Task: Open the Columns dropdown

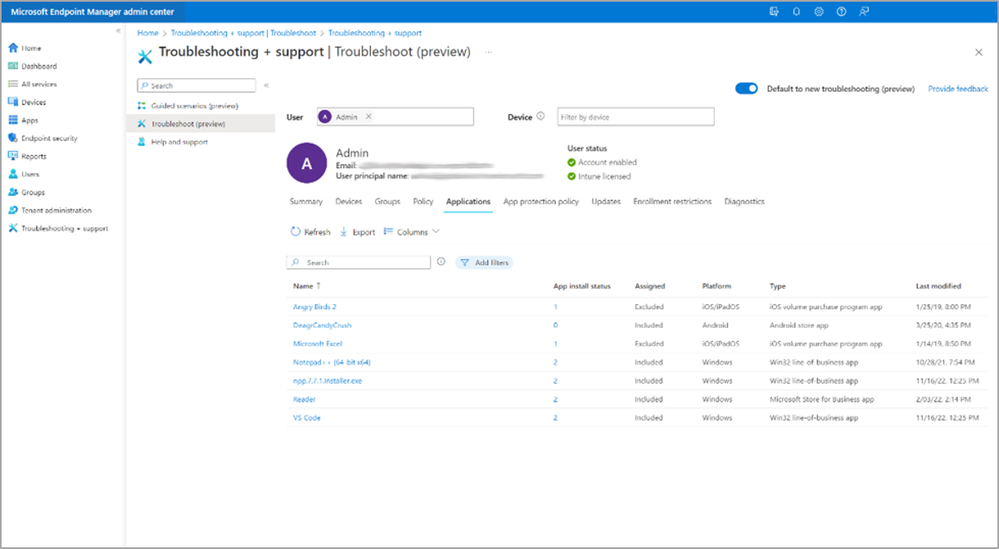Action: pyautogui.click(x=412, y=232)
